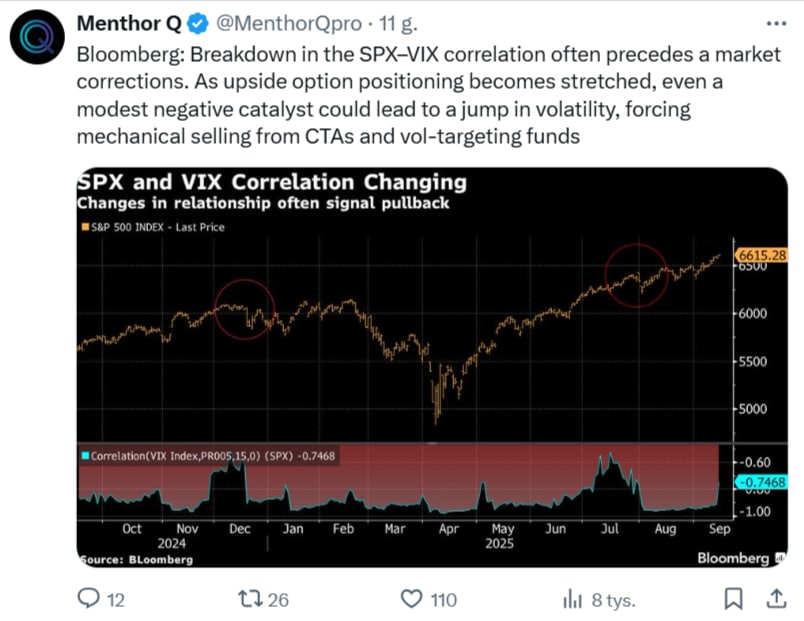Screen dimensions: 804x621
Task: Click the reply comment bubble icon
Action: point(89,598)
